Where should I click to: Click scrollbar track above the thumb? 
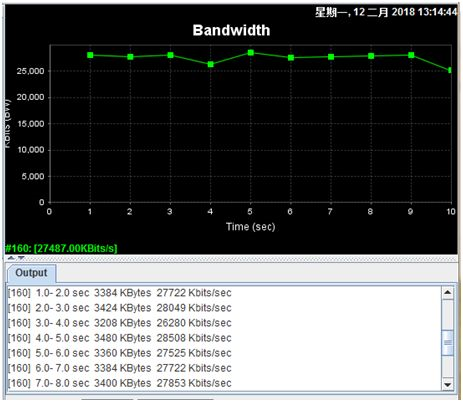pyautogui.click(x=447, y=315)
